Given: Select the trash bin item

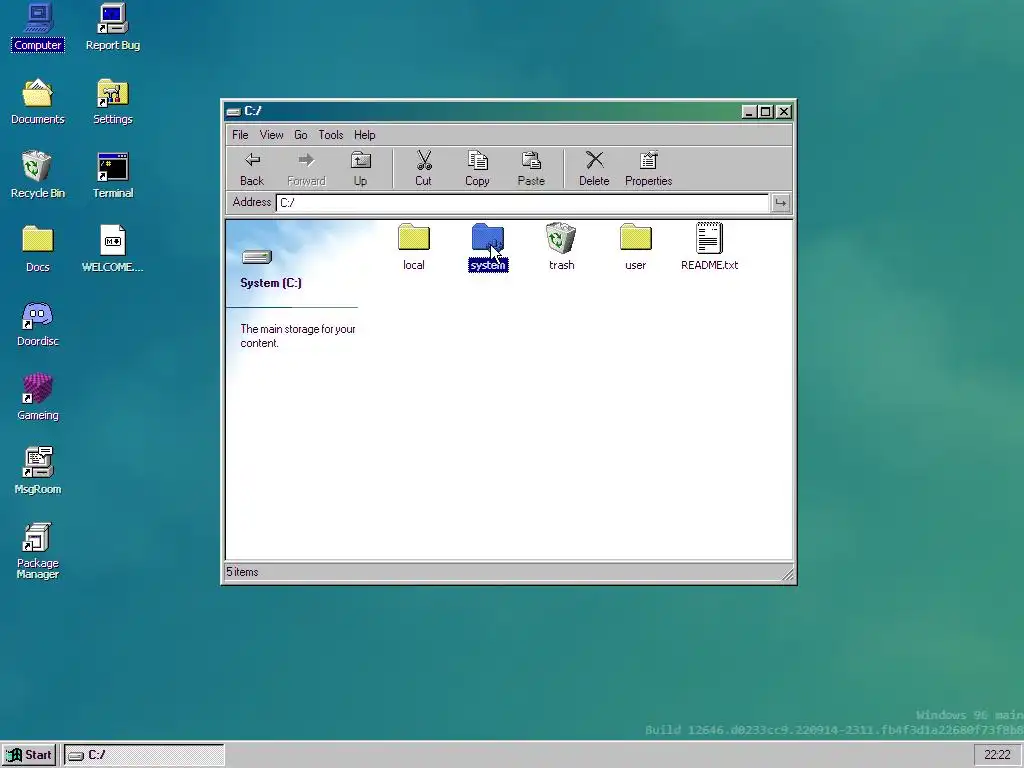Looking at the screenshot, I should pos(562,248).
